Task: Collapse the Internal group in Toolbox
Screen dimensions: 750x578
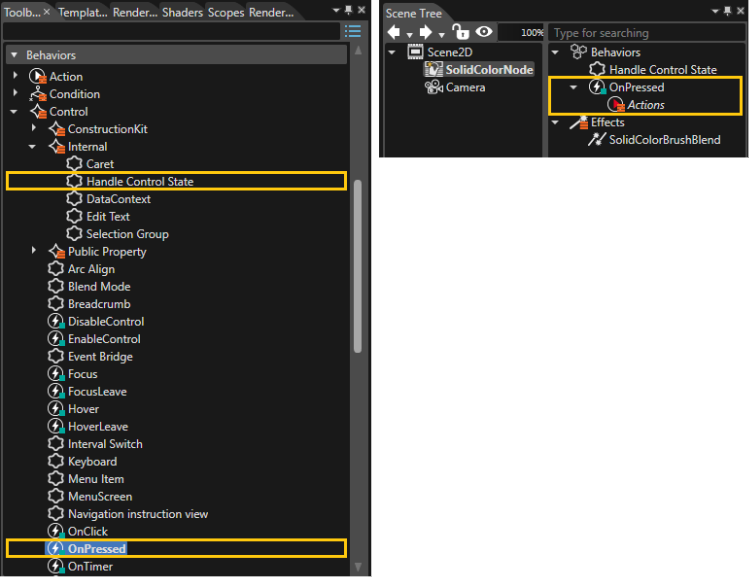Action: coord(32,146)
